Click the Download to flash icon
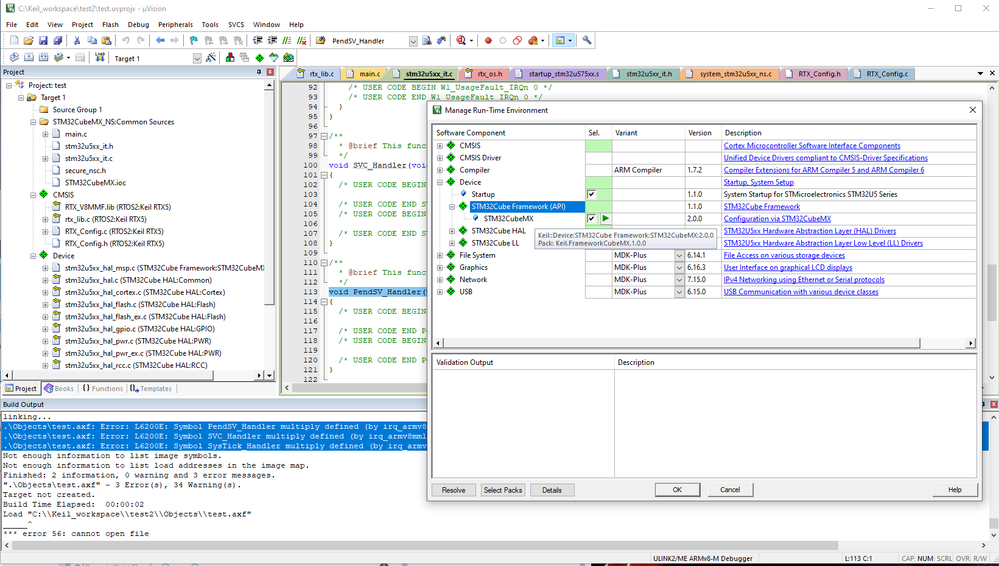Viewport: 999px width, 566px height. (100, 58)
